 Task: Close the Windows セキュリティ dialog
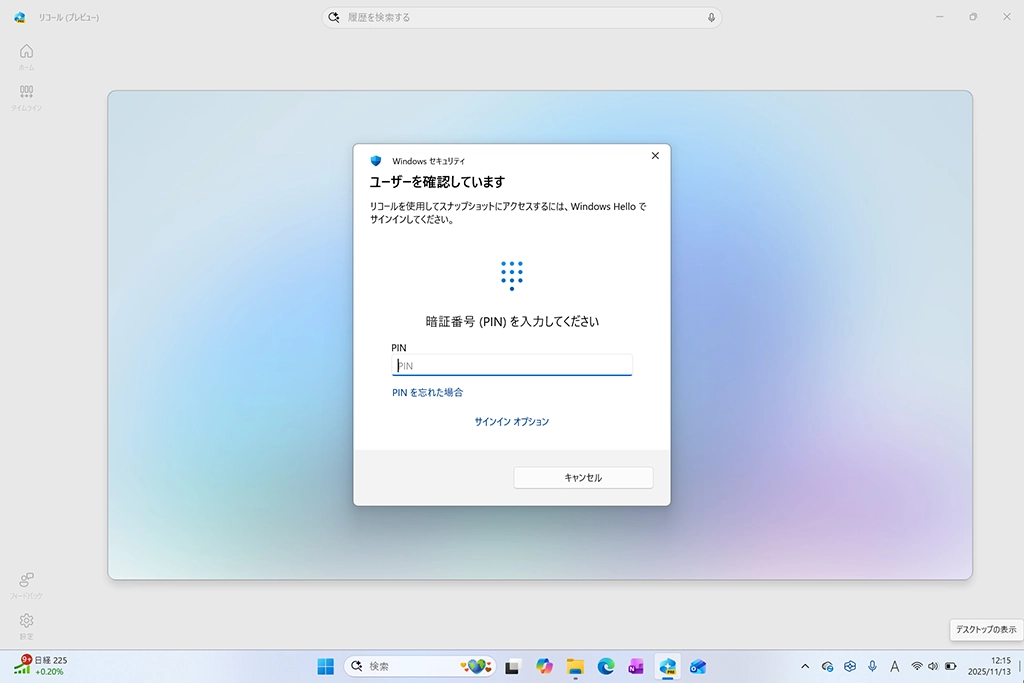coord(655,156)
